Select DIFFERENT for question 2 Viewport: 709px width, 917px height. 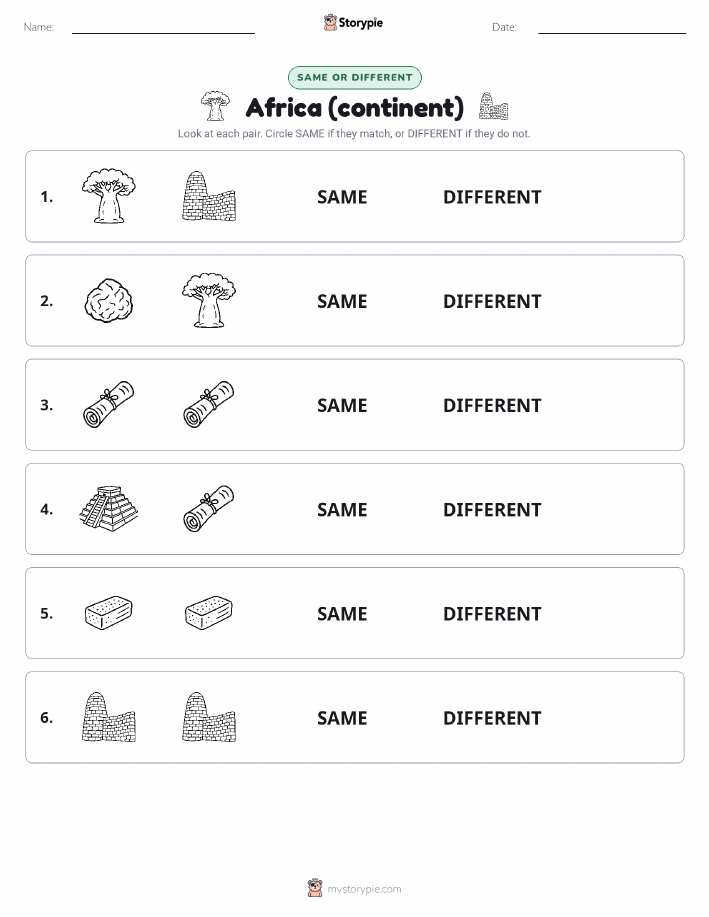tap(492, 301)
